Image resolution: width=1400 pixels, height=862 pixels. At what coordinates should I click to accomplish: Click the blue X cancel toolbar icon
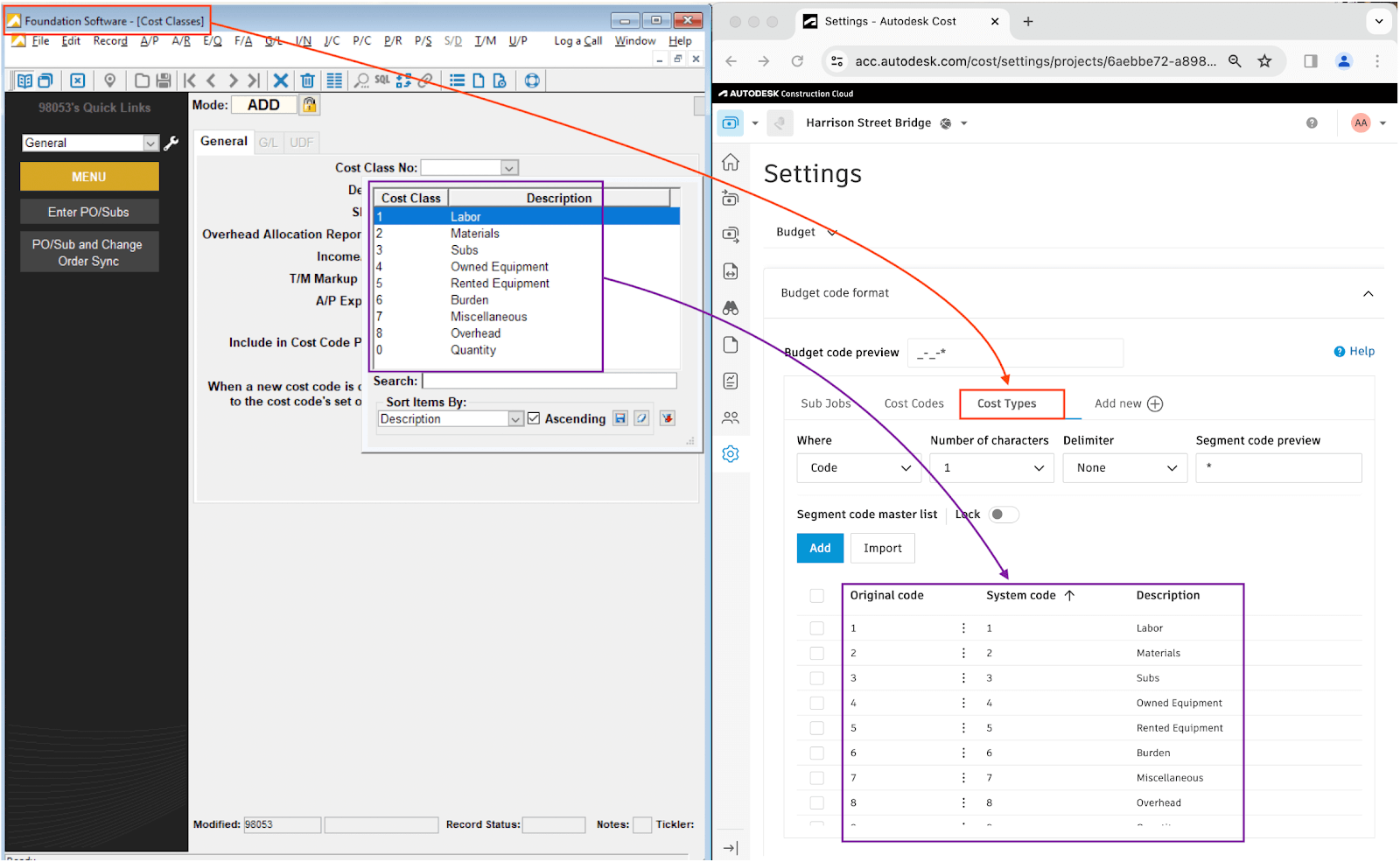tap(281, 81)
